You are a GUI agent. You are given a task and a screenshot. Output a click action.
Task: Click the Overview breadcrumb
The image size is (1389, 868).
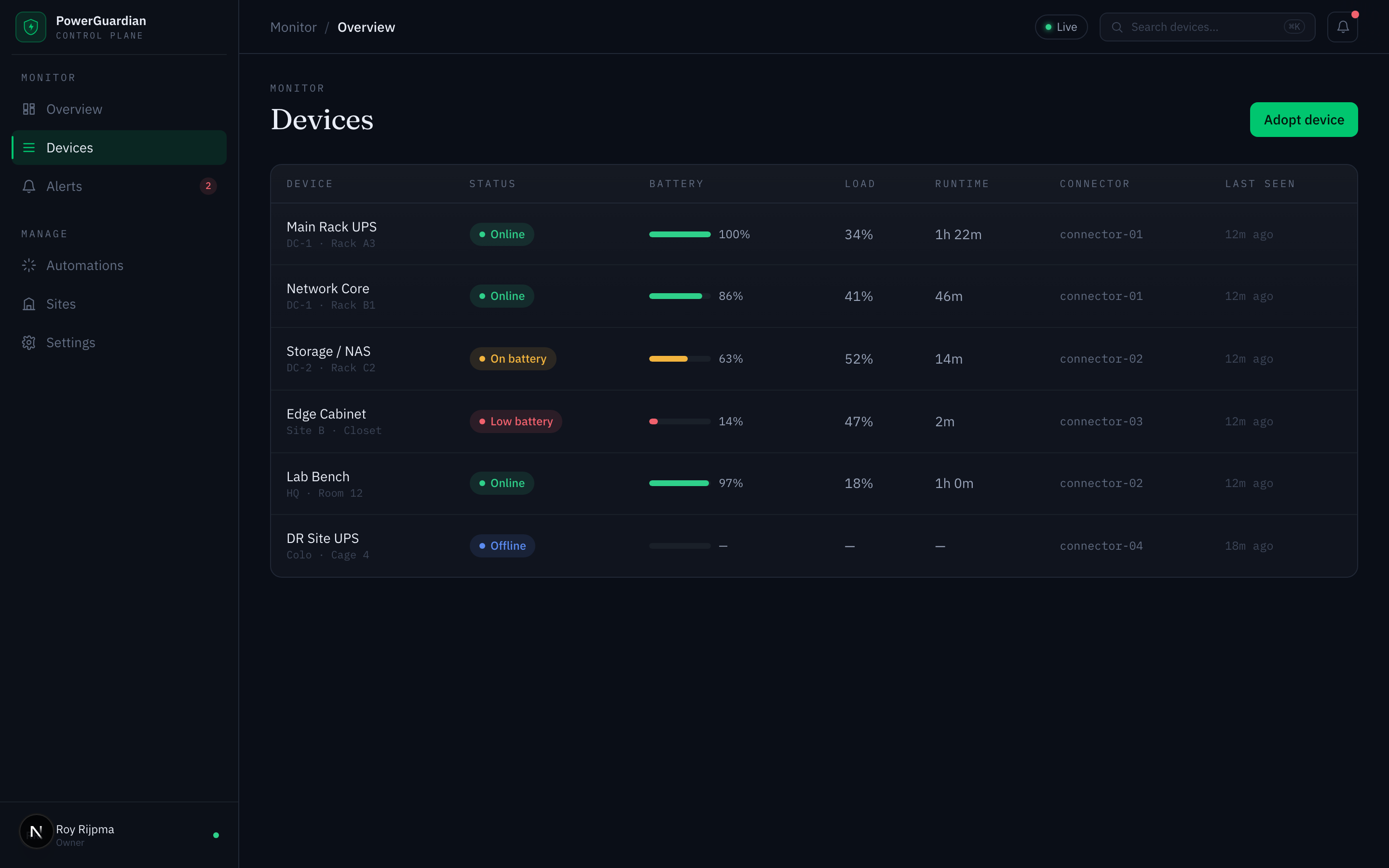(366, 27)
